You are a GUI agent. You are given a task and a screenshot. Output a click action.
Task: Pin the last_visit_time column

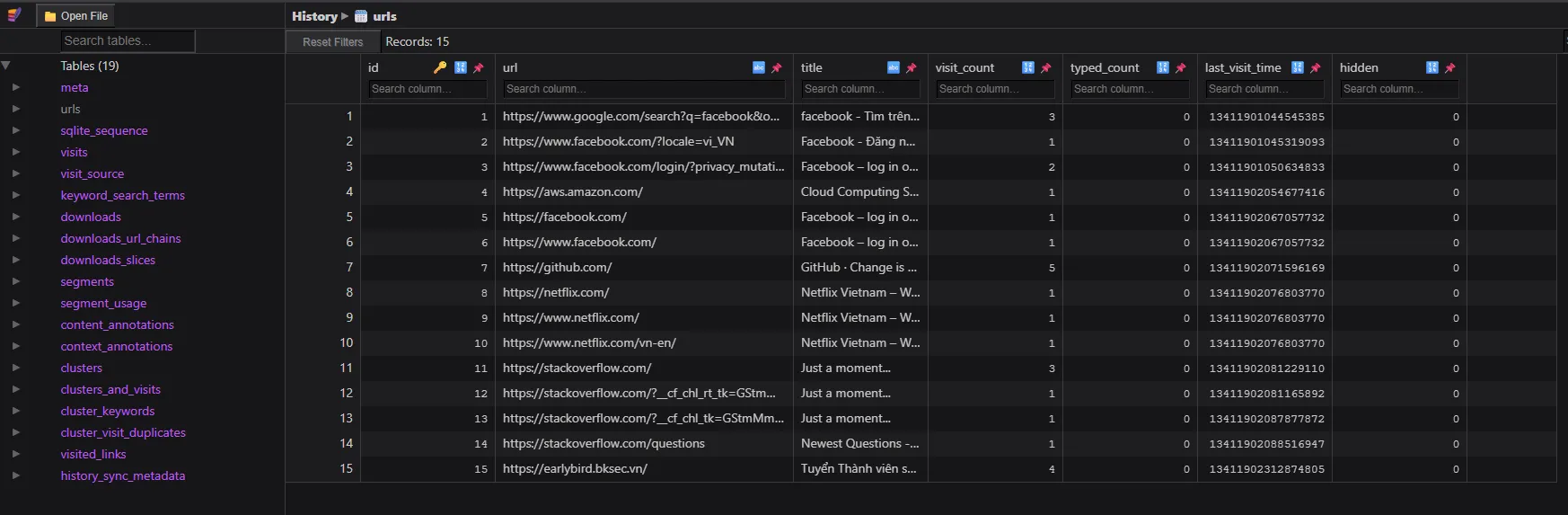(x=1316, y=67)
